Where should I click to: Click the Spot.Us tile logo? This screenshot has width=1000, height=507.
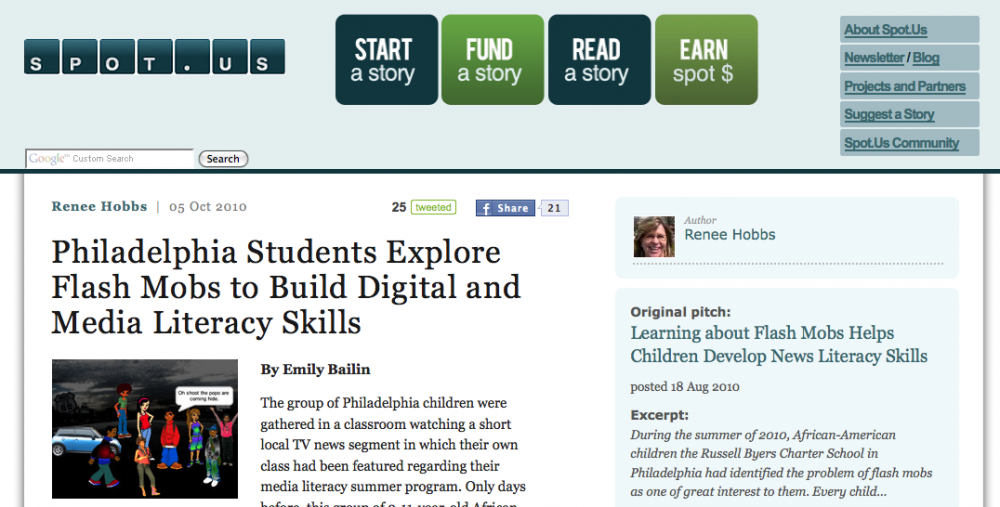point(154,57)
